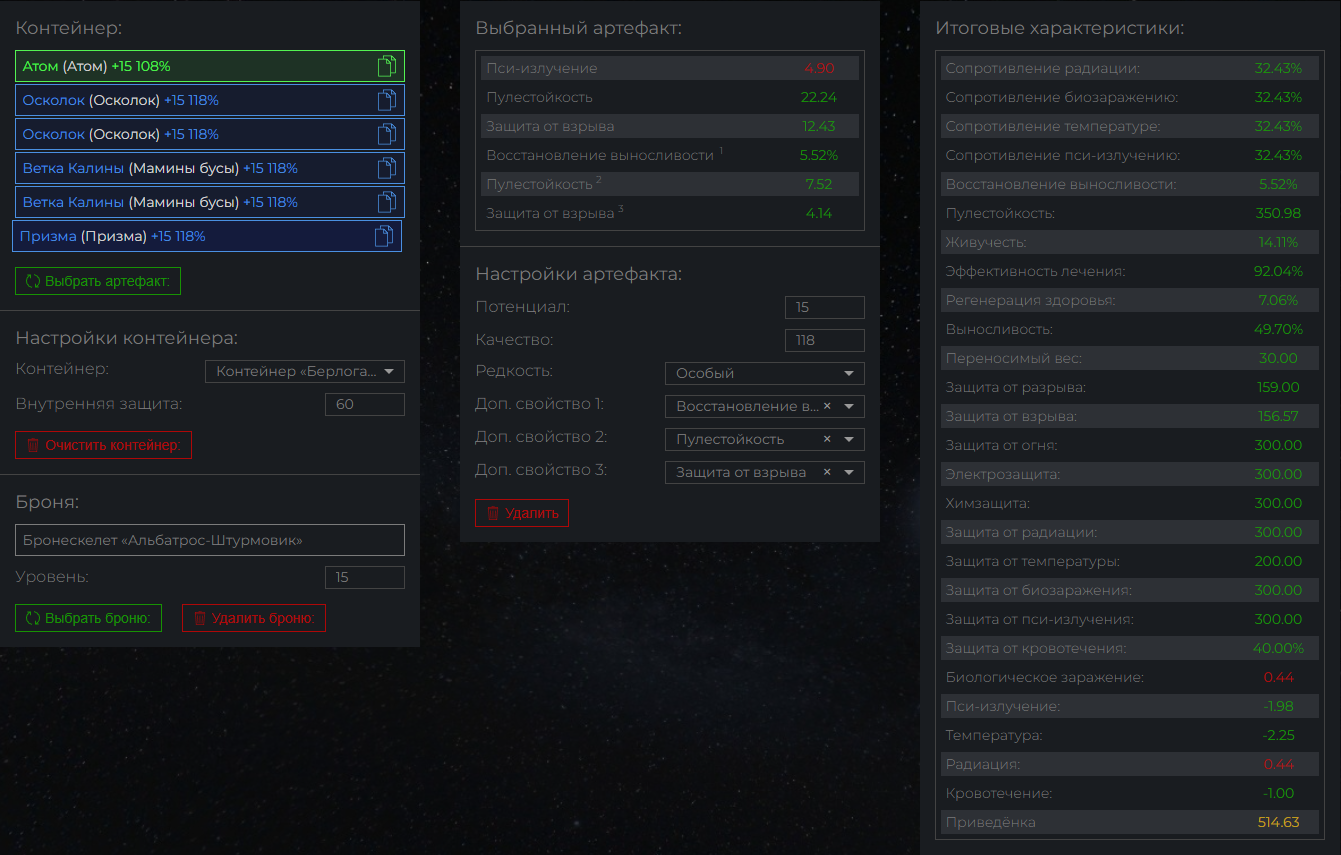The image size is (1341, 855).
Task: Click the Пулестойкость 350.98 total row
Action: (1130, 214)
